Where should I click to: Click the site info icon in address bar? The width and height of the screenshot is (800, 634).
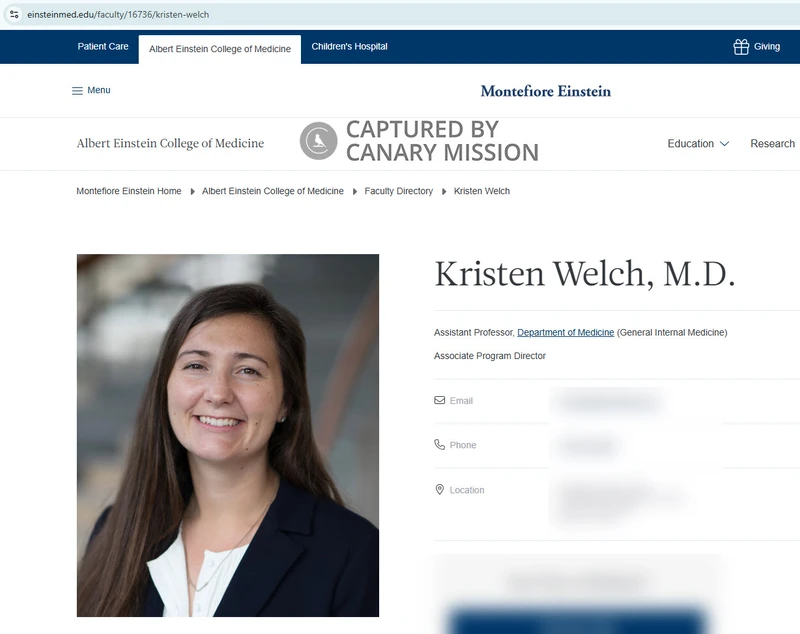14,14
